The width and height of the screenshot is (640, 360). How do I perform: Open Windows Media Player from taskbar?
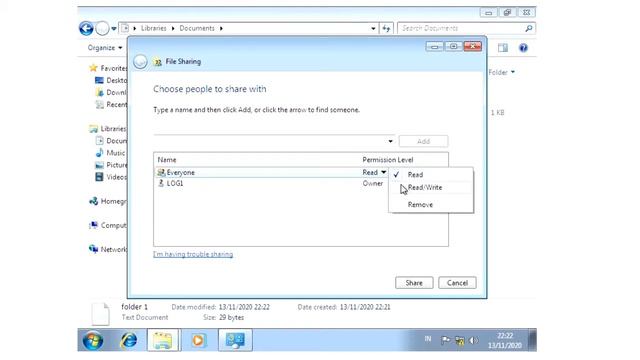pos(198,340)
